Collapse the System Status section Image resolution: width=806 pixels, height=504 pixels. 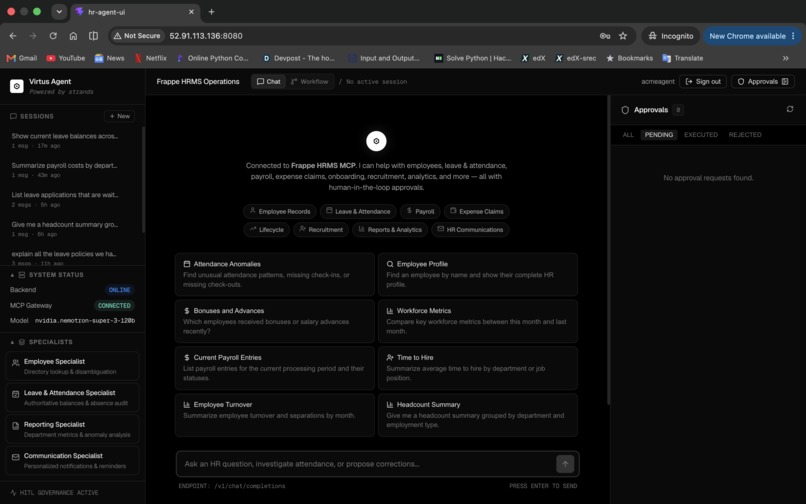(12, 275)
